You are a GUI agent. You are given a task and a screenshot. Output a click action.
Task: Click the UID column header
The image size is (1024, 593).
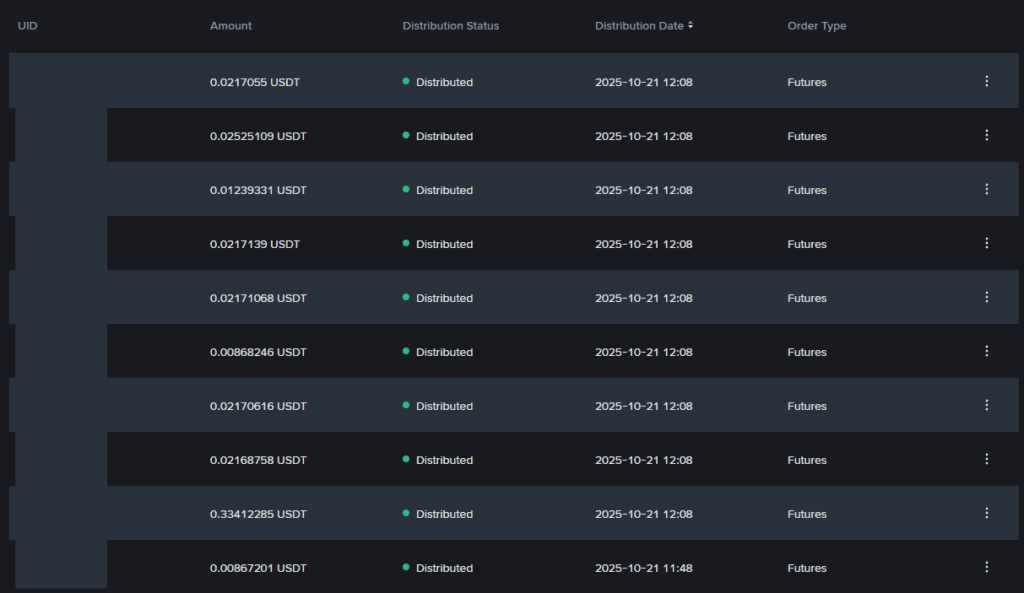pyautogui.click(x=27, y=26)
